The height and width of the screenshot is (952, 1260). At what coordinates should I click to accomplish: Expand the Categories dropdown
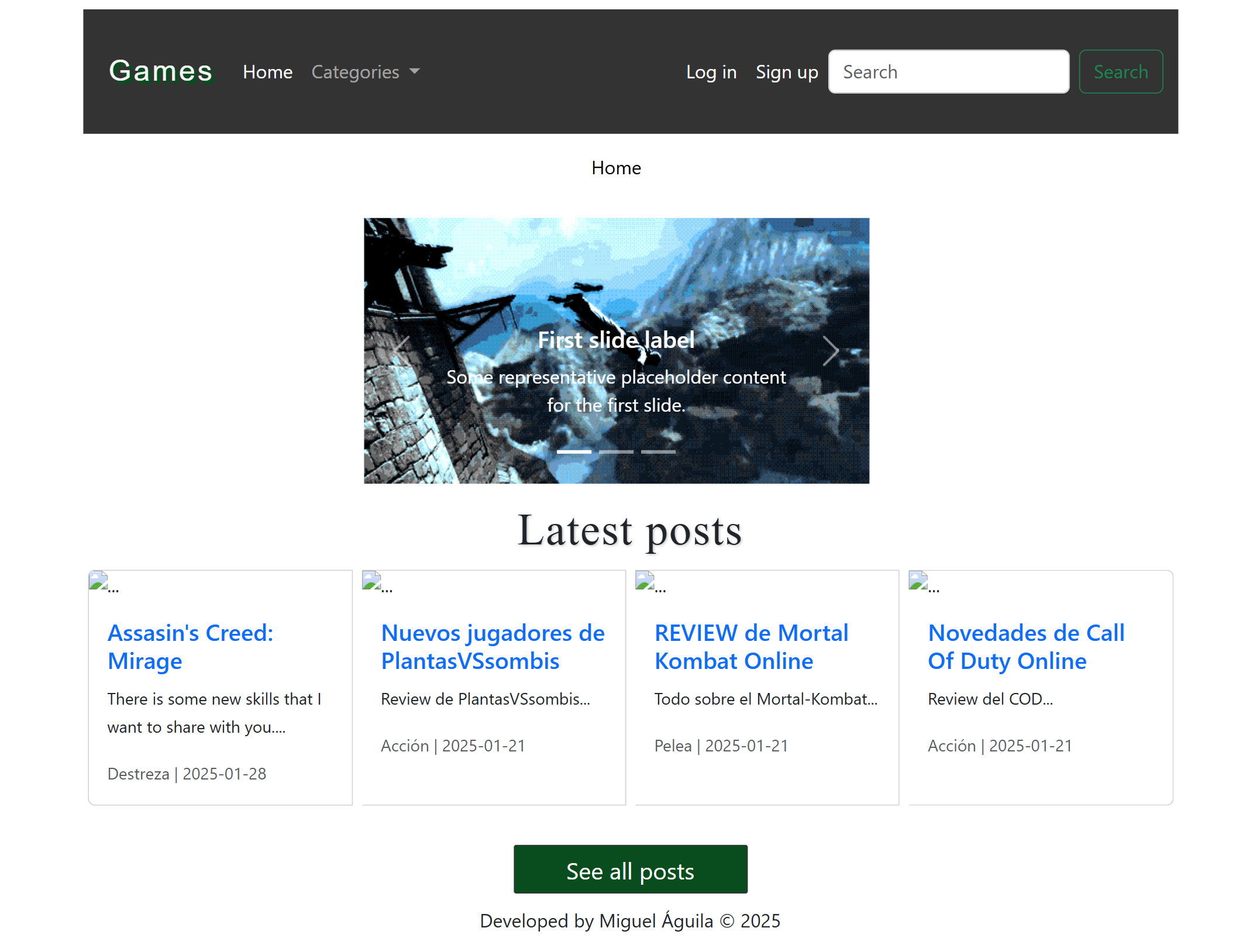[366, 72]
